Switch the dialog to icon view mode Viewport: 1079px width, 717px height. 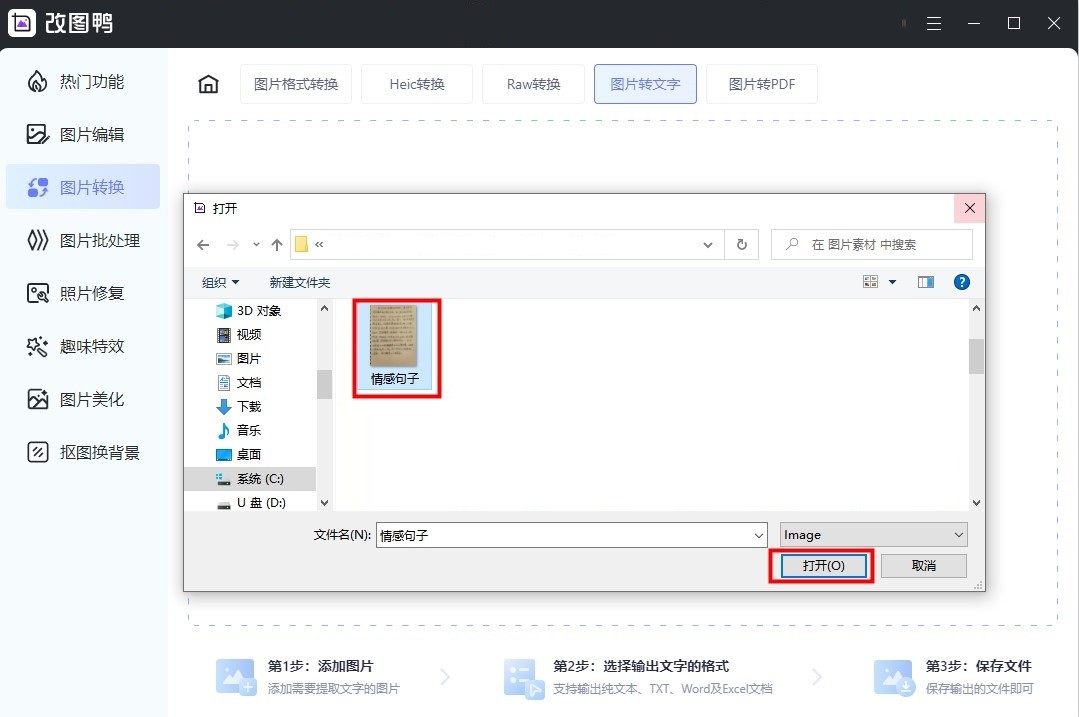coord(869,281)
